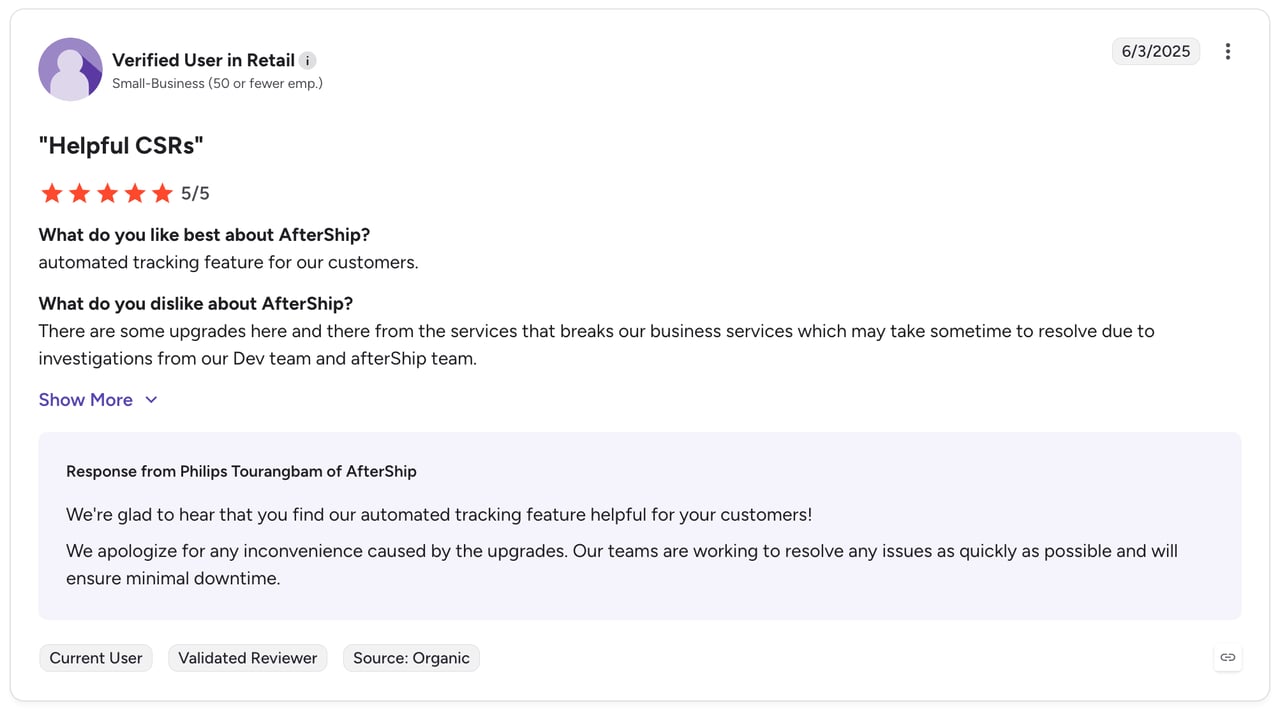Click the reviewer's purple avatar icon
1280x715 pixels.
click(x=70, y=69)
